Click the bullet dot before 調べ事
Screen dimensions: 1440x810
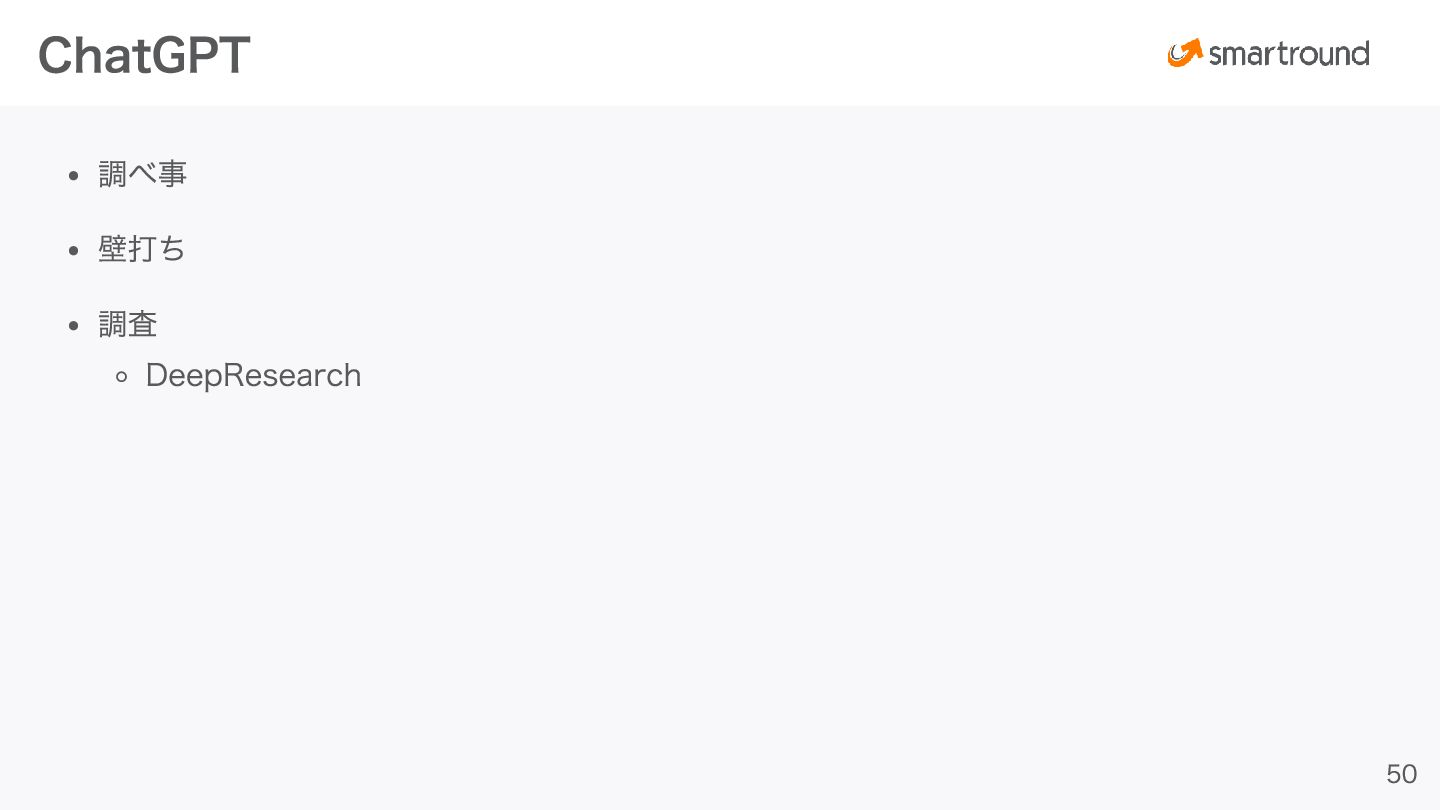73,176
